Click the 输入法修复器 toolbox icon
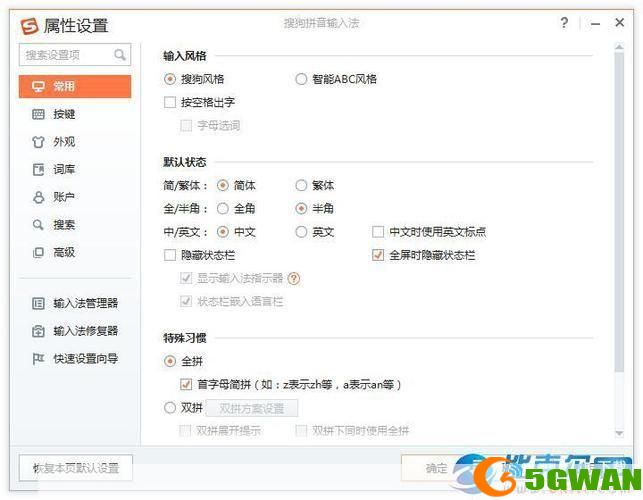The width and height of the screenshot is (643, 500). 38,331
